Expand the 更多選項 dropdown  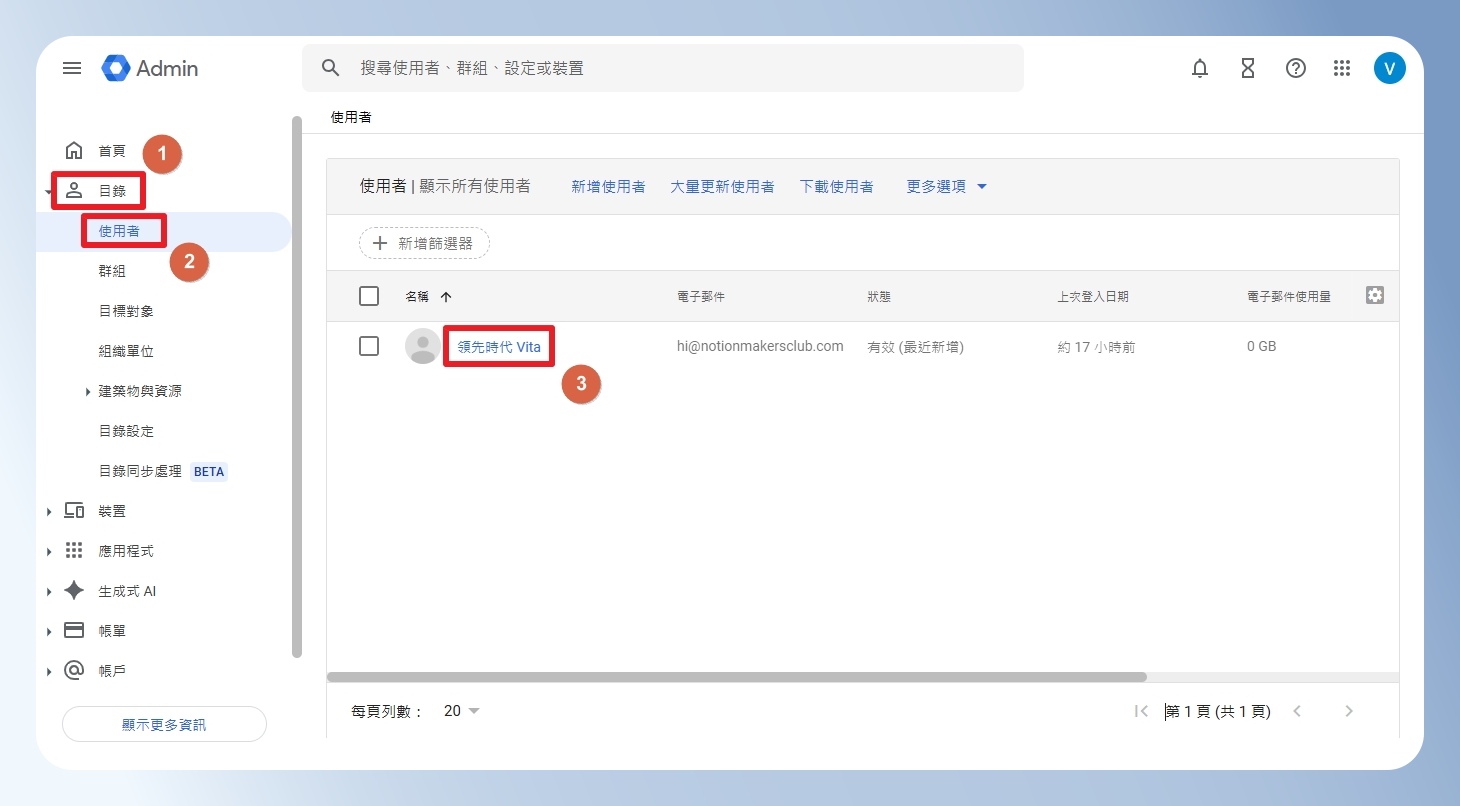coord(946,186)
